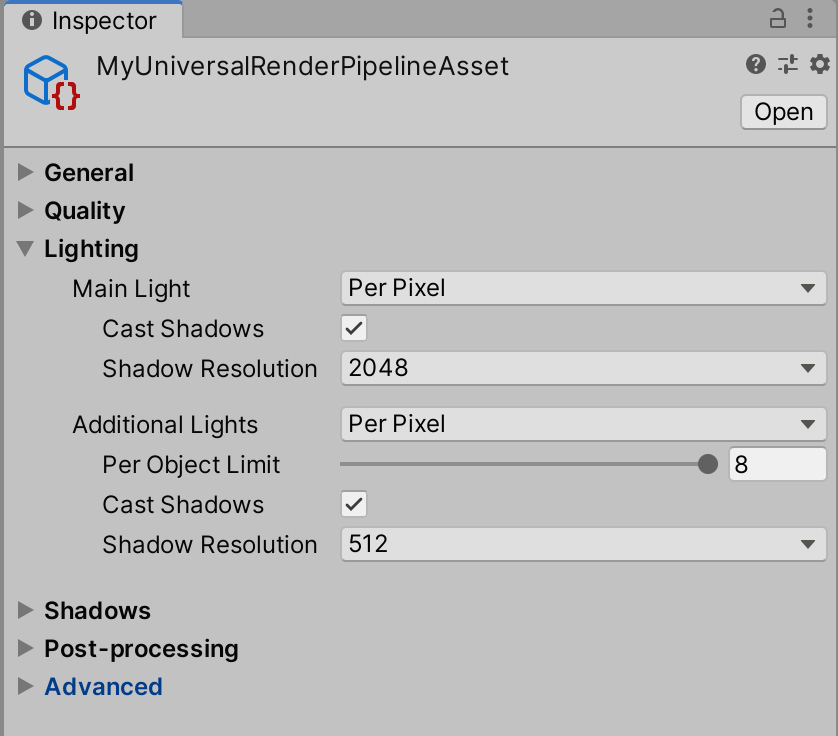Click the Per Object Limit slider handle
838x736 pixels.
[708, 464]
